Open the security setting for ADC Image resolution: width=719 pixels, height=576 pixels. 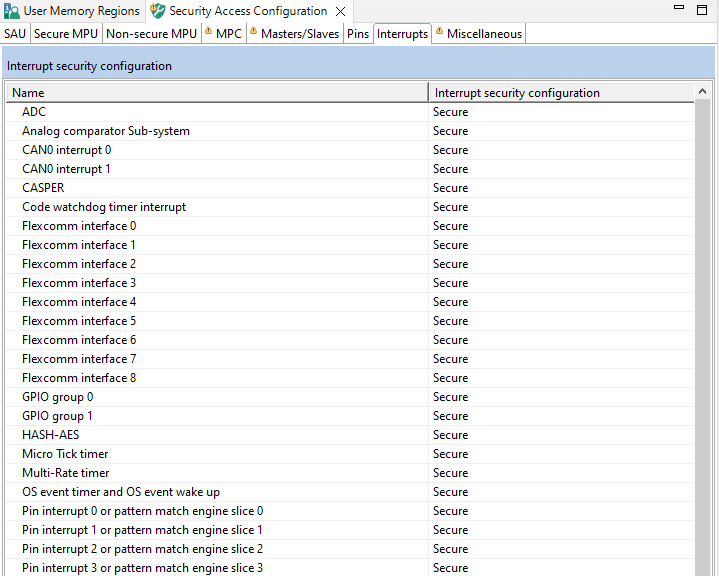point(450,112)
